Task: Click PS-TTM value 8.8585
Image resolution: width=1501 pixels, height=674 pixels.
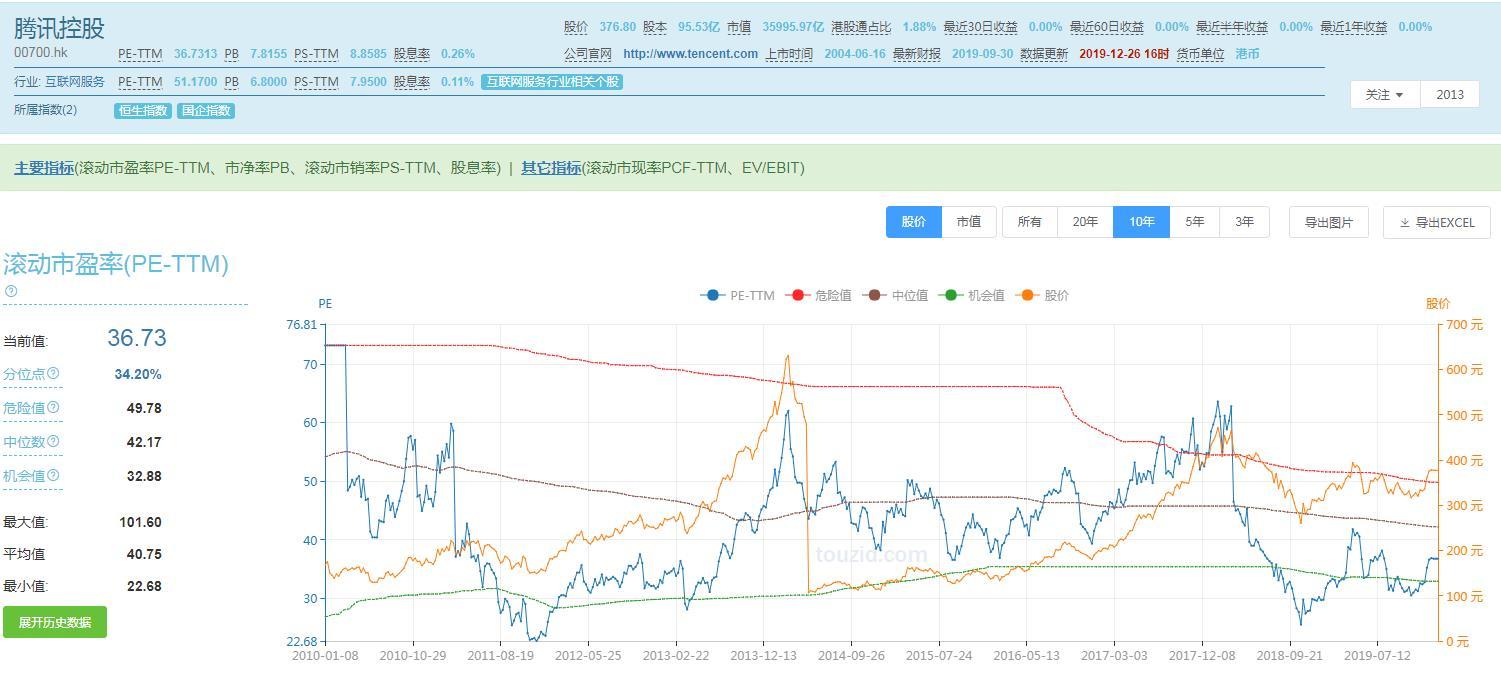Action: [368, 54]
